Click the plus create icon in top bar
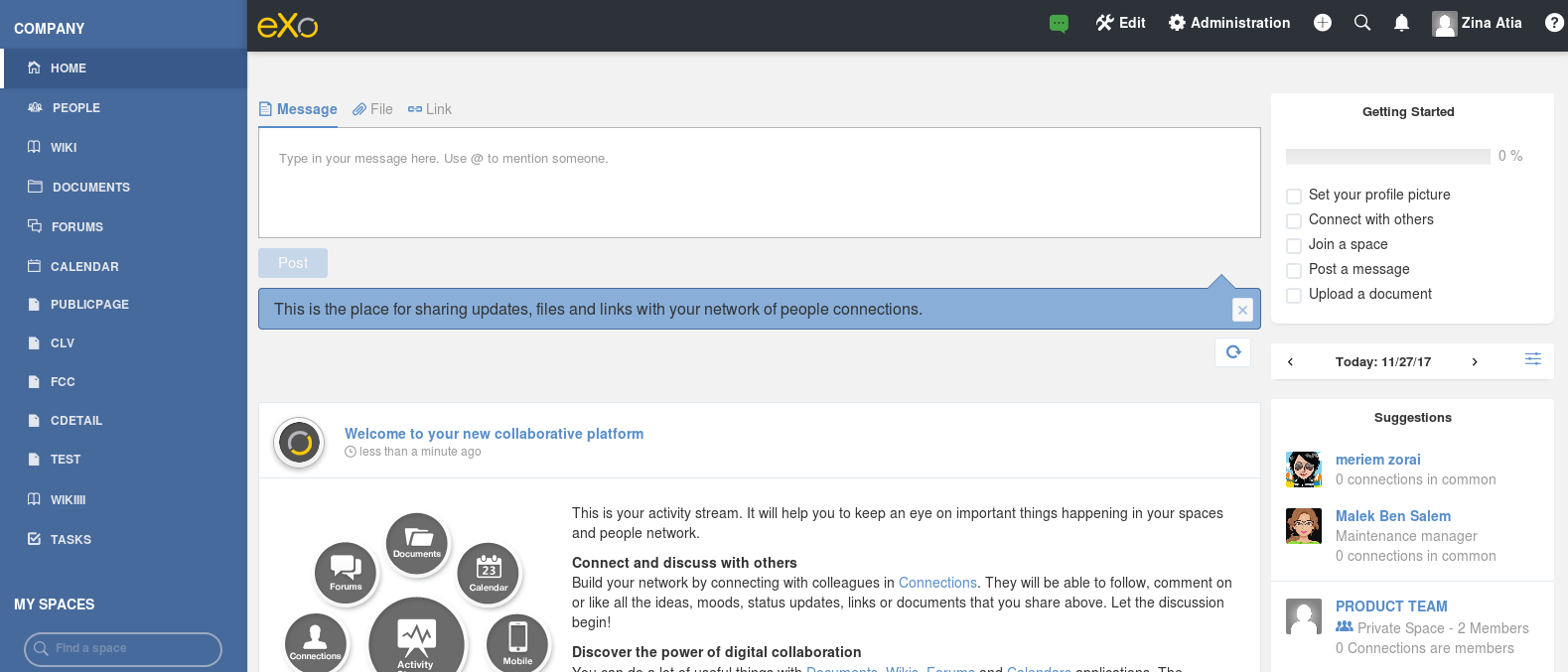 pyautogui.click(x=1323, y=23)
